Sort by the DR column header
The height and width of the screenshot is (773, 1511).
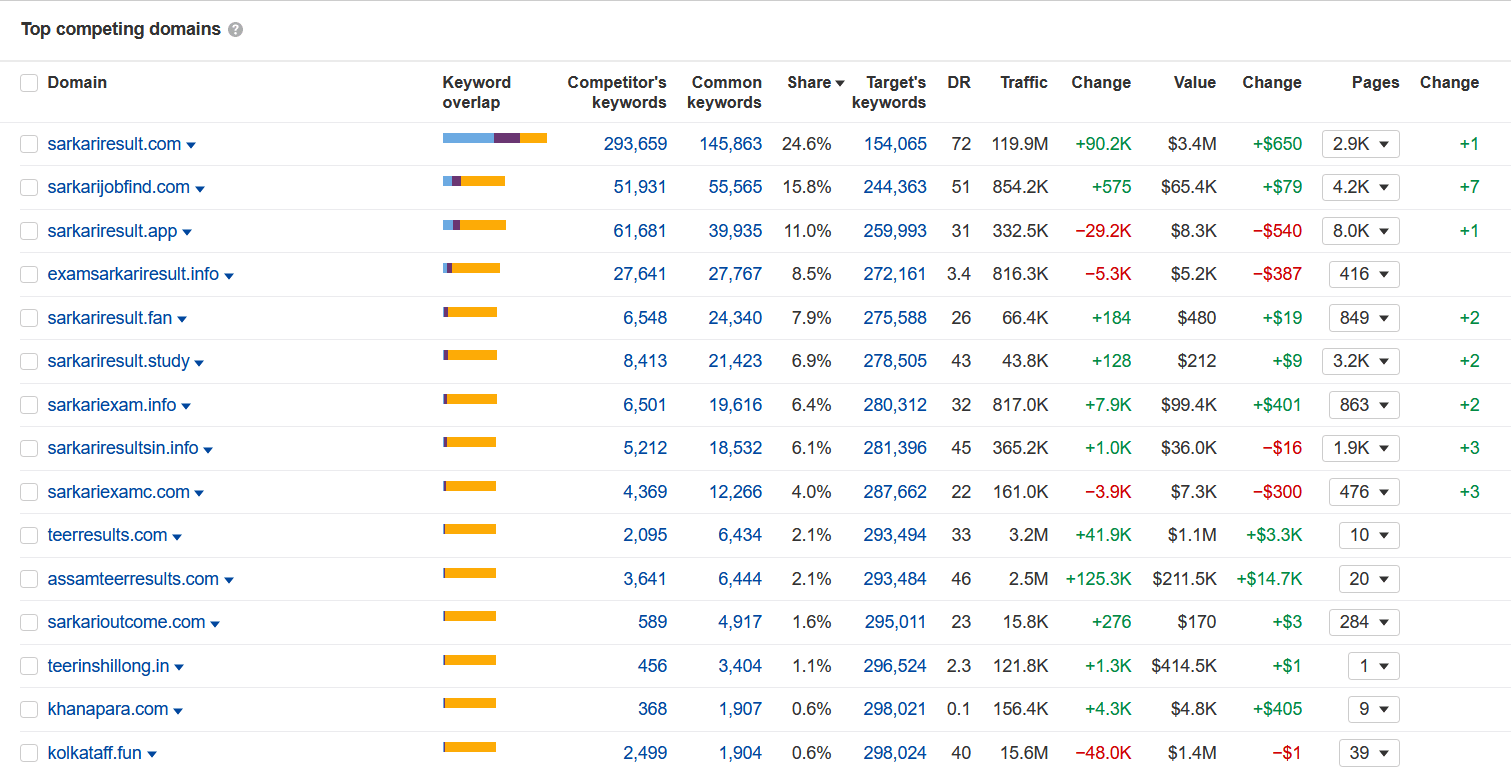point(958,83)
